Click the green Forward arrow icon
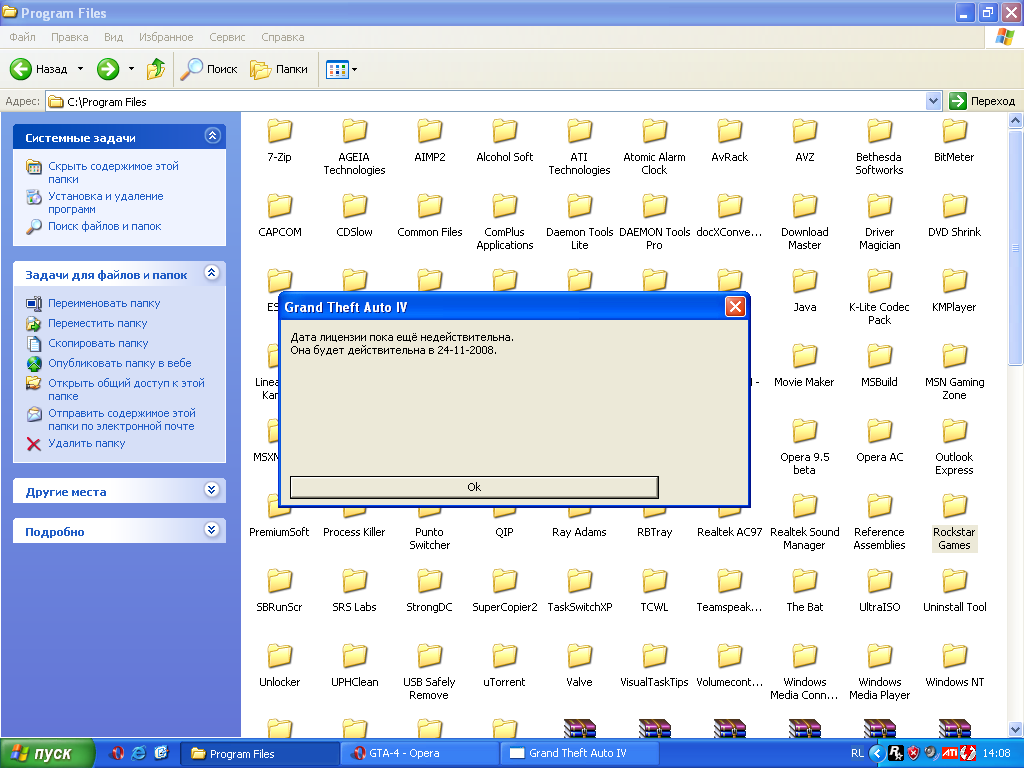The height and width of the screenshot is (768, 1024). pyautogui.click(x=108, y=69)
